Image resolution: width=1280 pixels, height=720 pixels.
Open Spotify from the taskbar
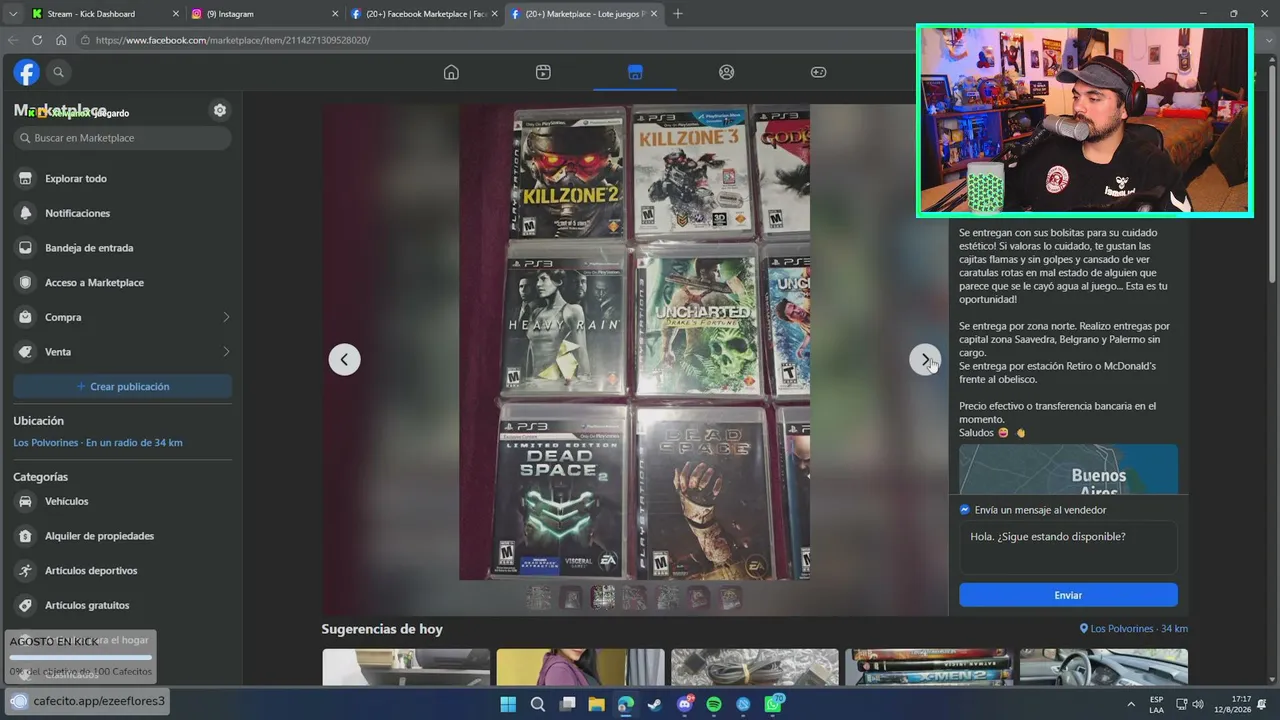(714, 704)
